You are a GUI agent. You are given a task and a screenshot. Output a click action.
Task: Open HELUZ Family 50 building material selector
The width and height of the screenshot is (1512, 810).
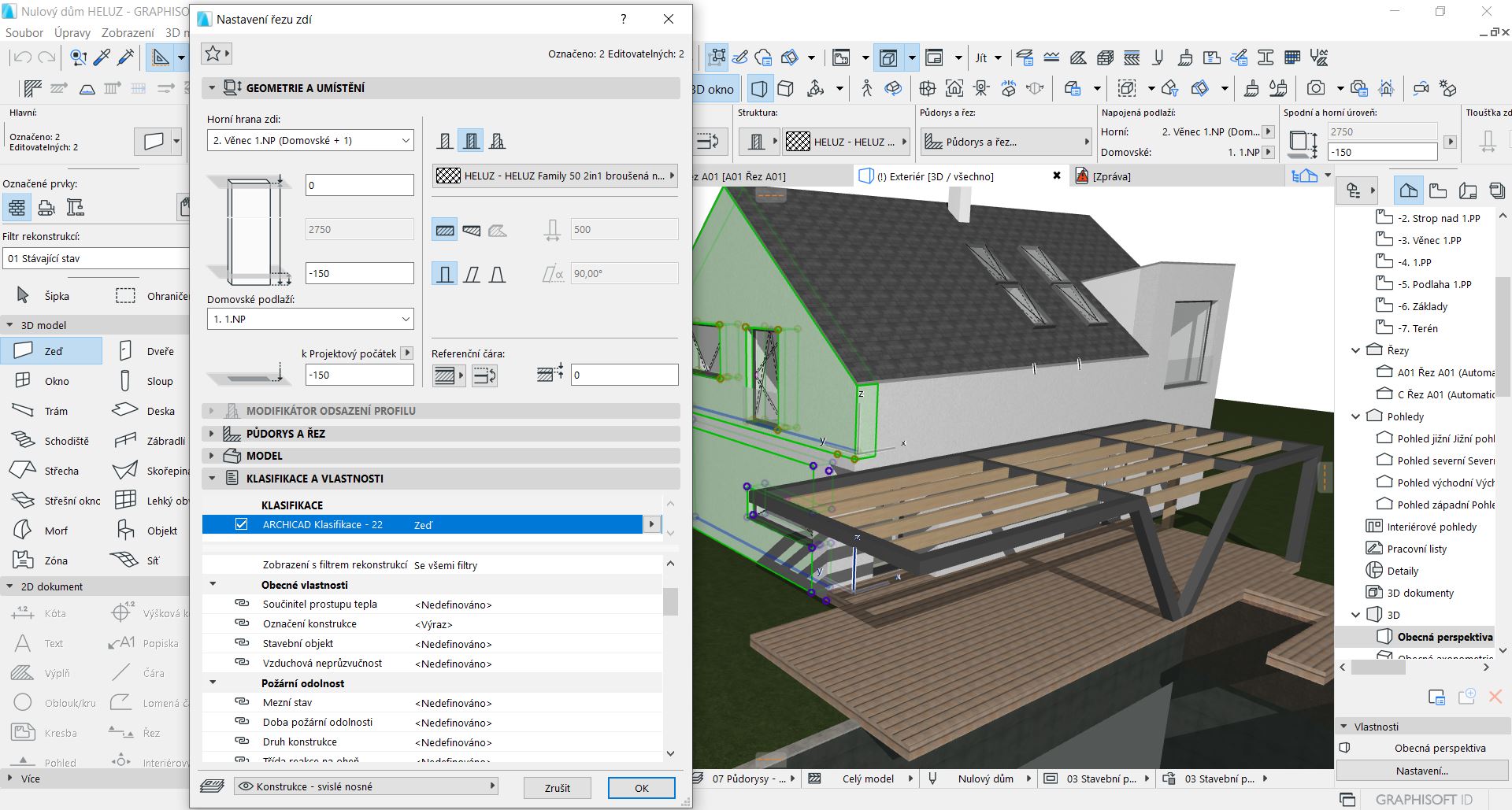point(555,176)
